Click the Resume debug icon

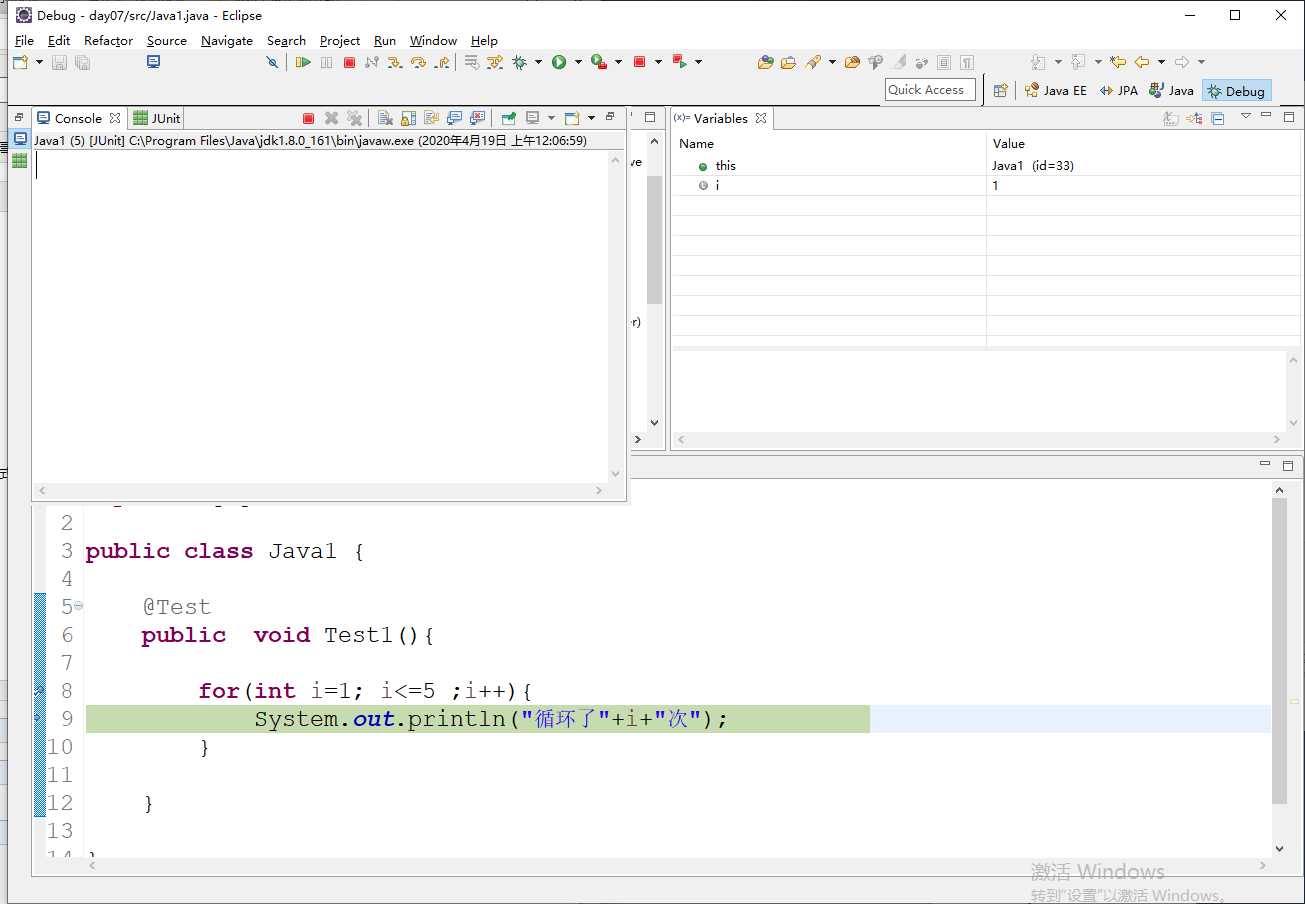[x=303, y=62]
